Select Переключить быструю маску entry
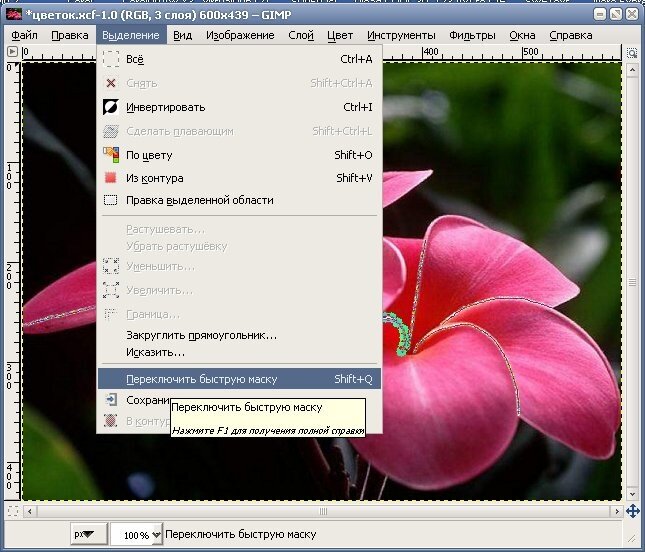 tap(239, 379)
